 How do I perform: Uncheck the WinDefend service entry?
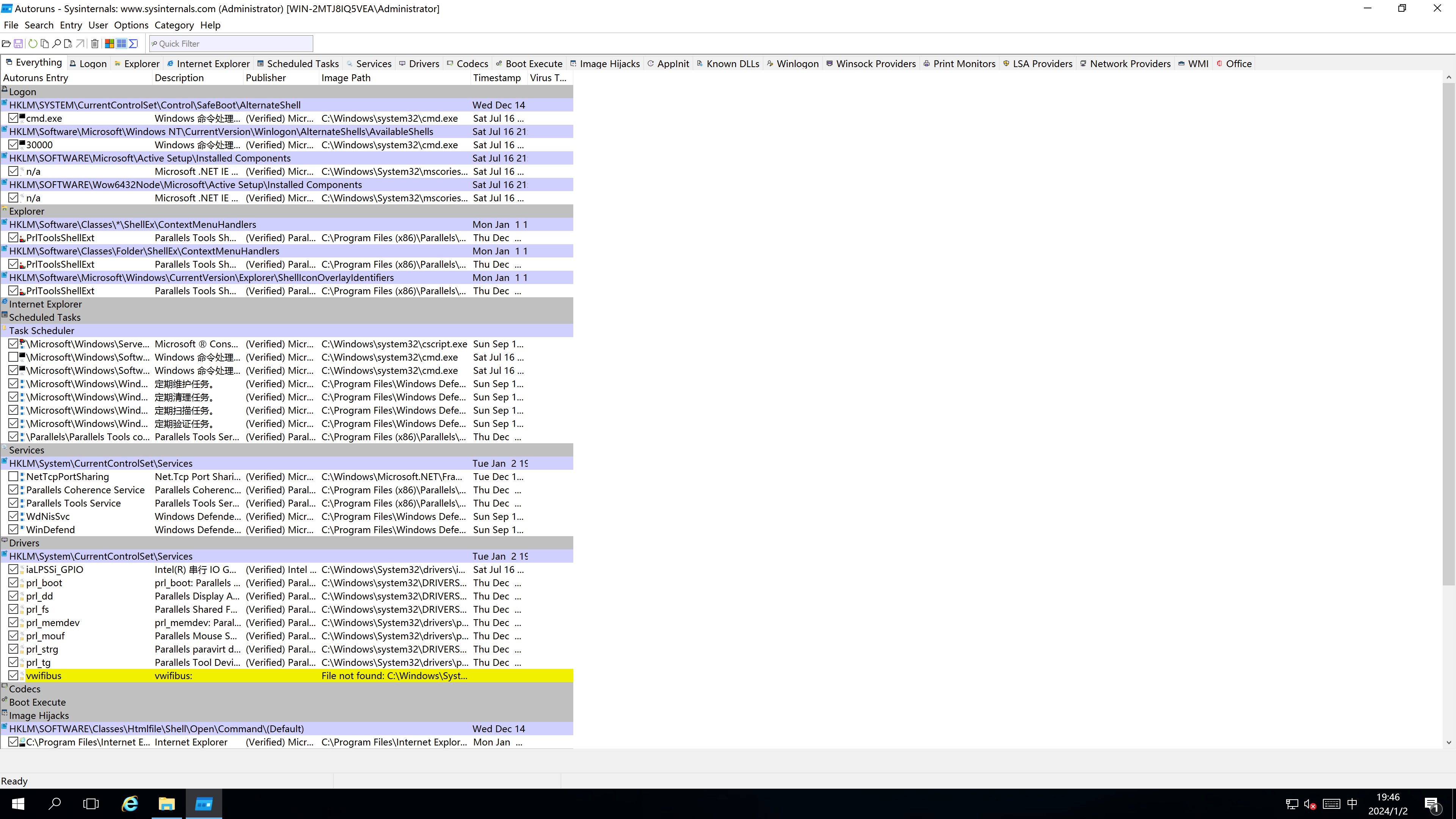pos(14,530)
